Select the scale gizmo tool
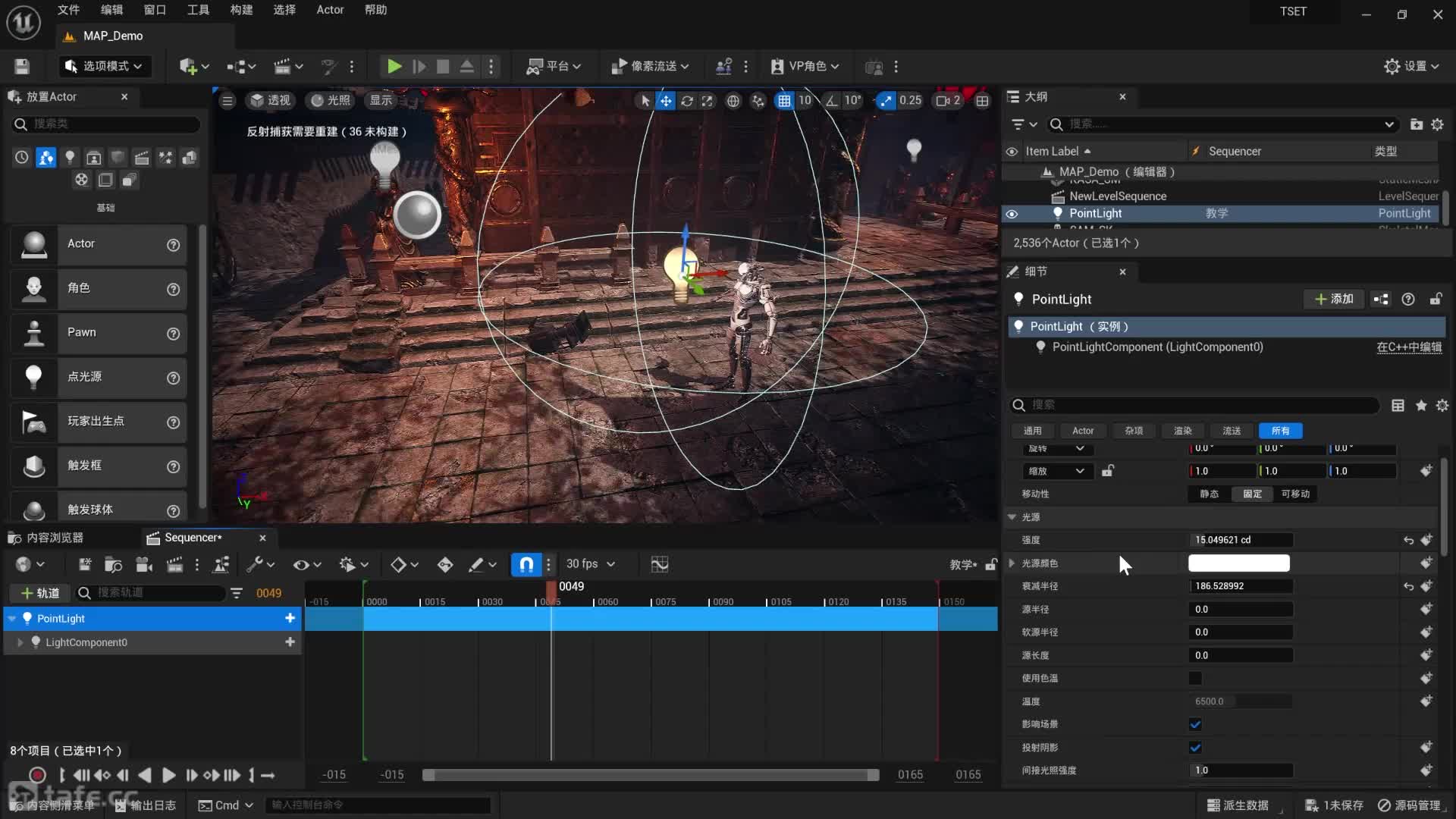The height and width of the screenshot is (819, 1456). tap(707, 101)
